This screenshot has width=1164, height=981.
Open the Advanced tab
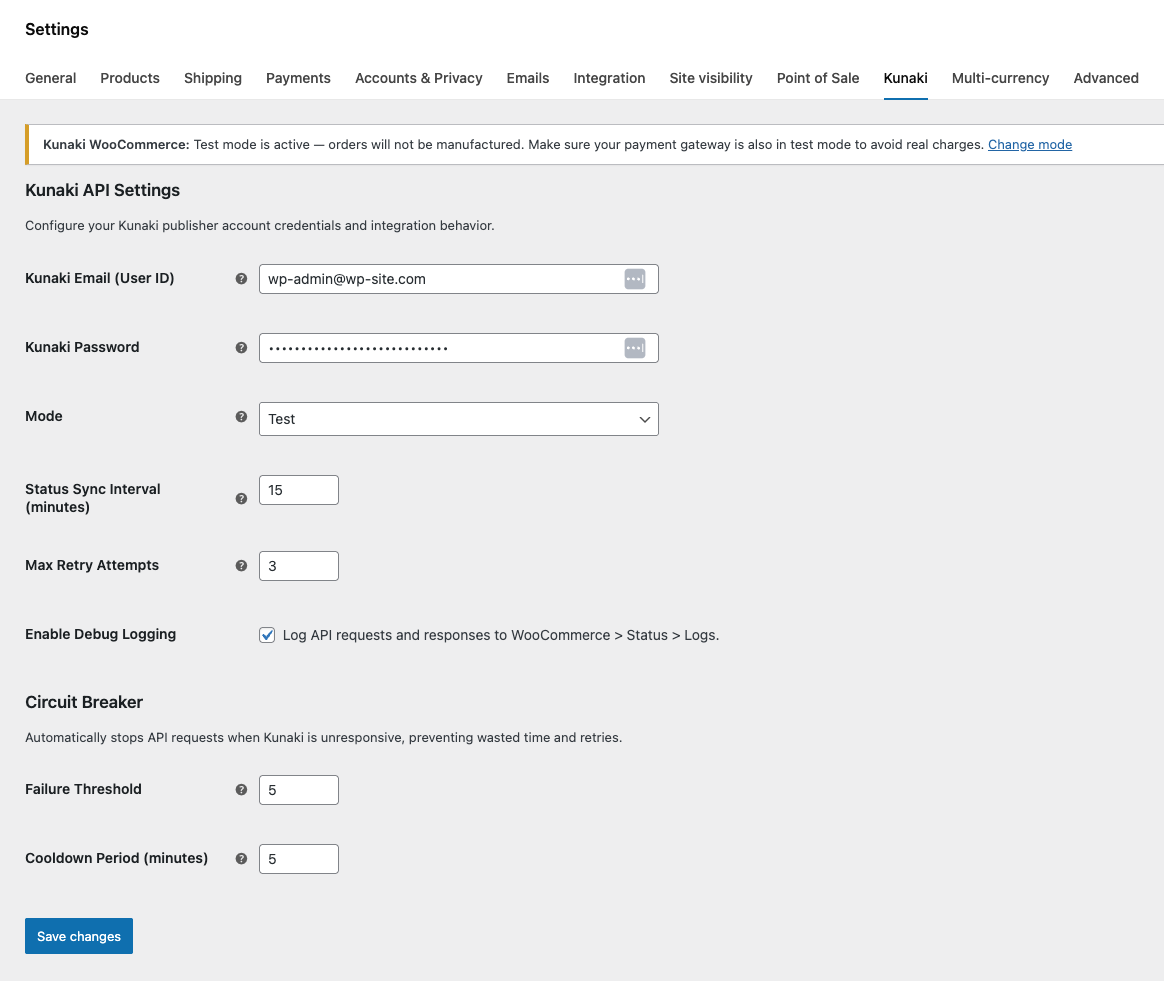[x=1106, y=78]
